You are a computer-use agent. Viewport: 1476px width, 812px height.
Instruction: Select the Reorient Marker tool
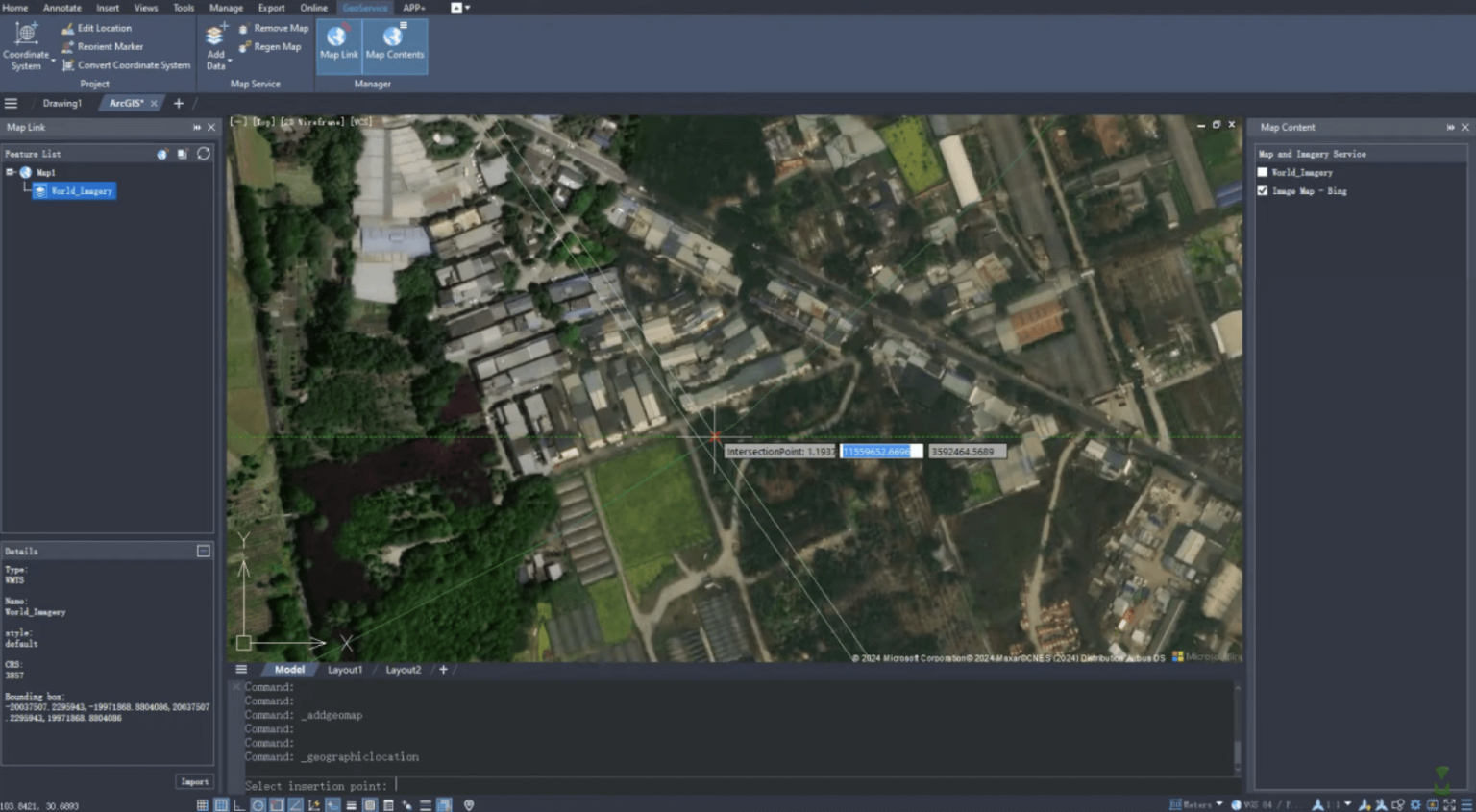pos(109,46)
